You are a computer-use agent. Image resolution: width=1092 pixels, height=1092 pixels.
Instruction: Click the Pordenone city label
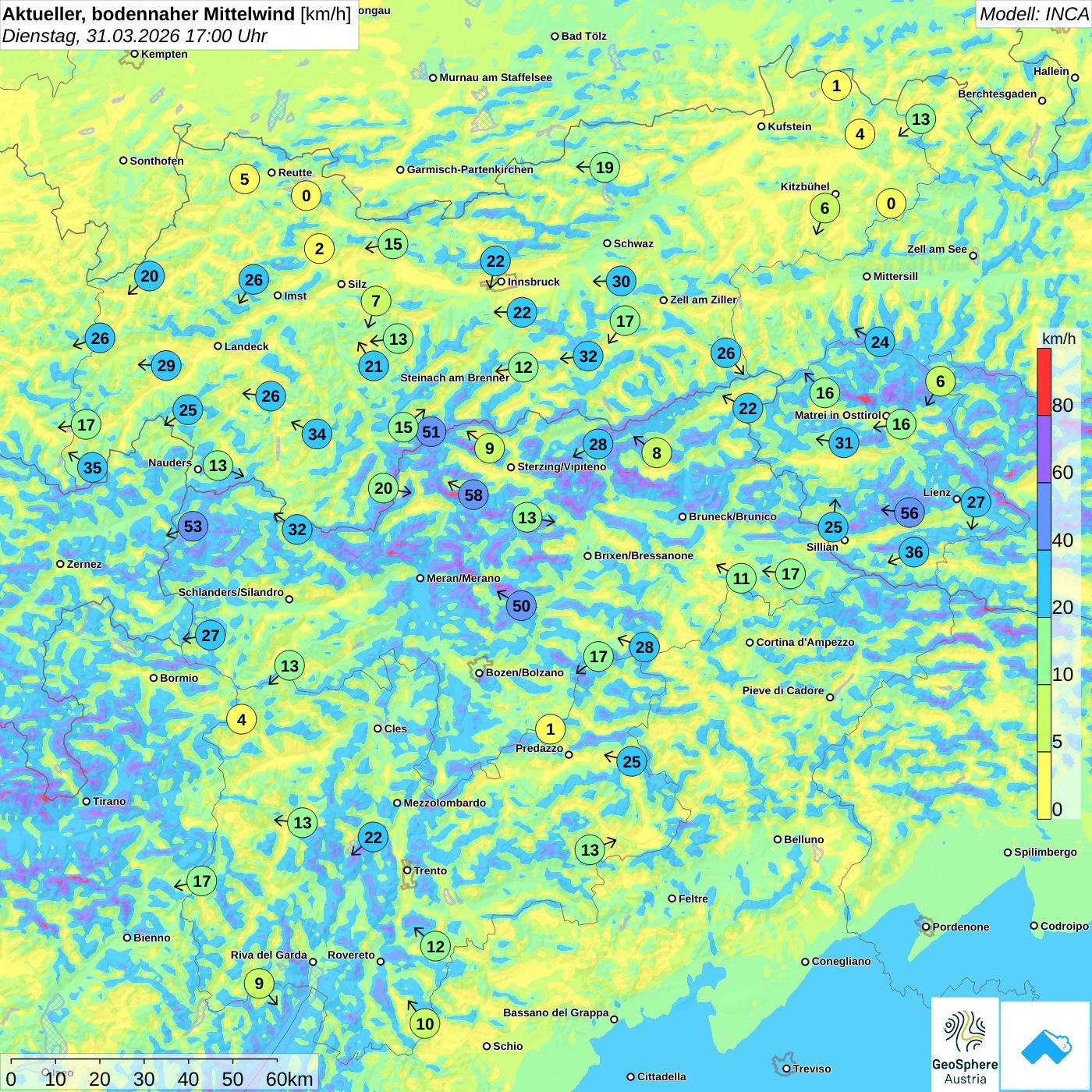point(961,927)
